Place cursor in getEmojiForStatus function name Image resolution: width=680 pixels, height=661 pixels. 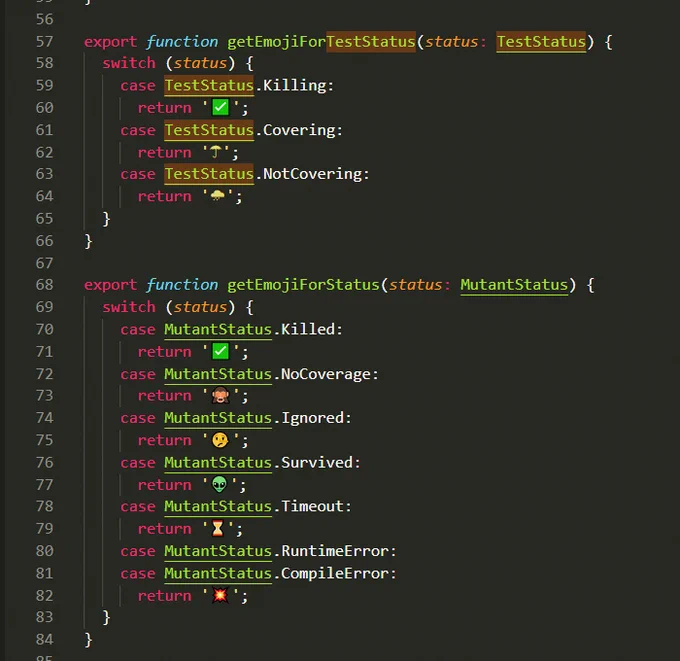coord(303,285)
